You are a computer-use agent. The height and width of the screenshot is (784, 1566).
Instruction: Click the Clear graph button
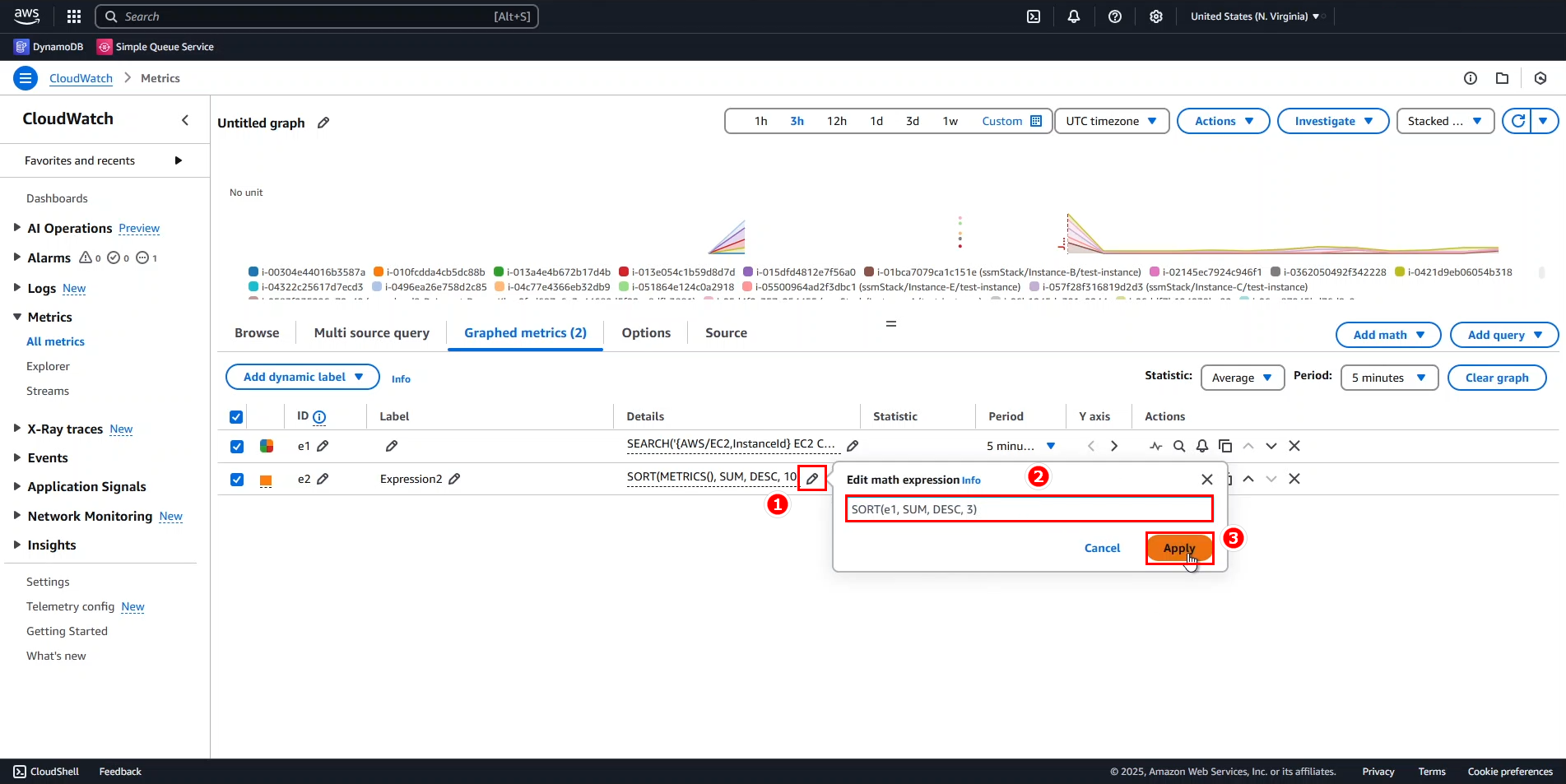[1497, 378]
